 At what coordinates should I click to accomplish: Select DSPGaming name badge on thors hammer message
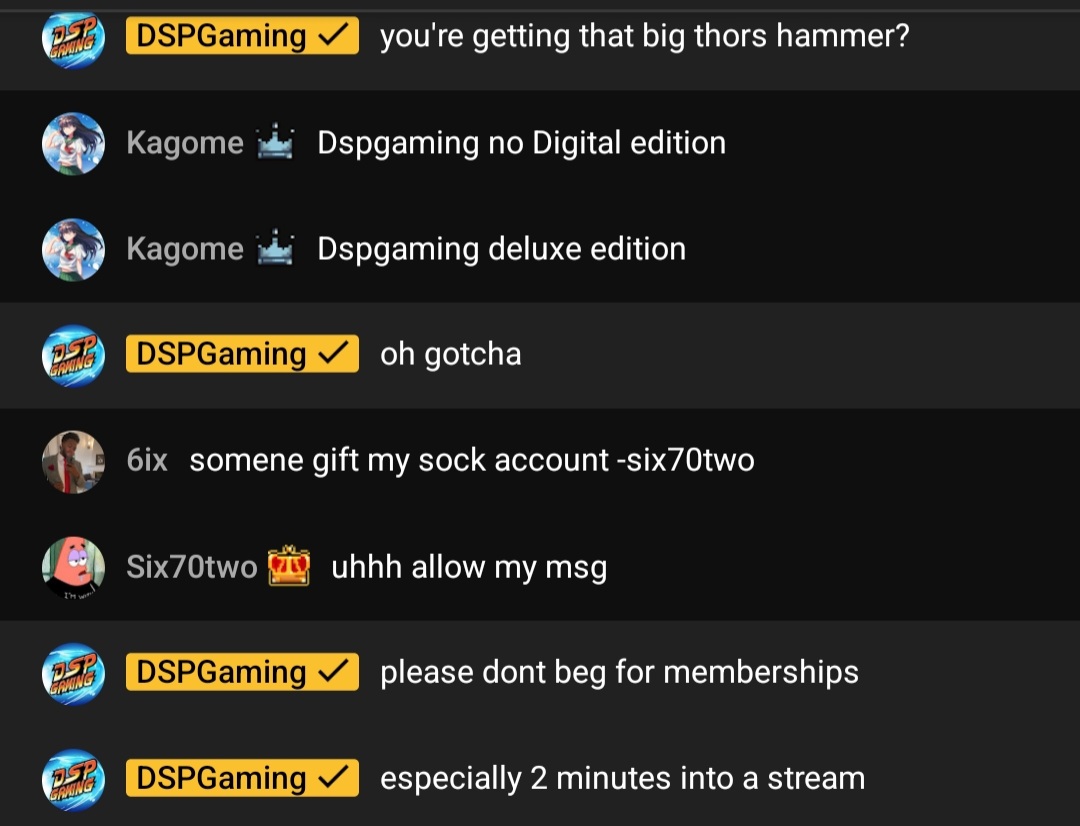click(242, 36)
